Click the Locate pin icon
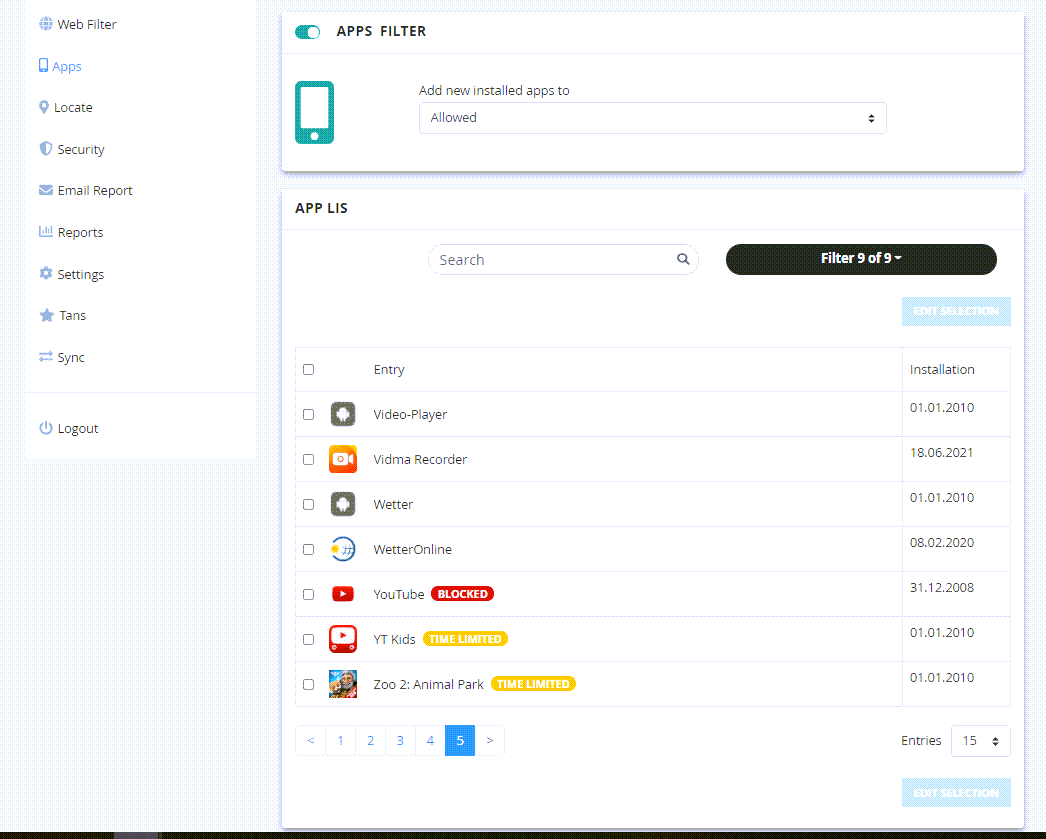Screen dimensions: 1046x839 pyautogui.click(x=44, y=107)
